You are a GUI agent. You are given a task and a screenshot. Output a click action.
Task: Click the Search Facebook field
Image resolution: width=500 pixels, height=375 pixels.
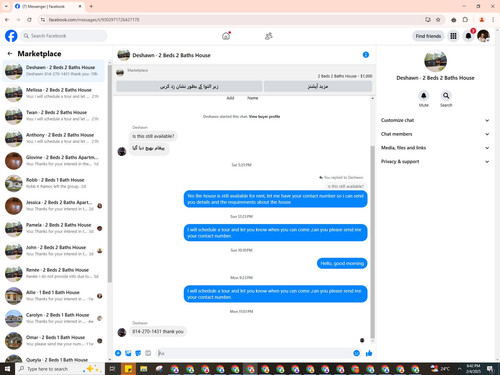coord(63,36)
